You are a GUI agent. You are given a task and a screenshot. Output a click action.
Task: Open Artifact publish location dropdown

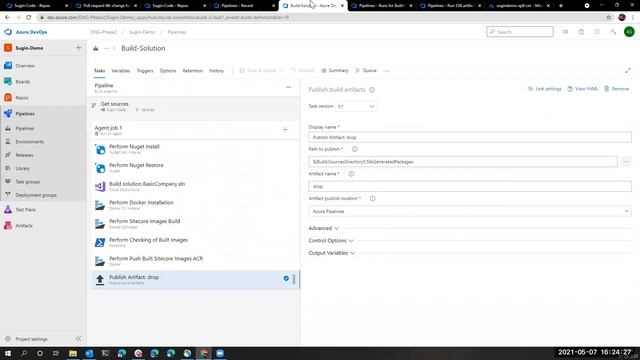470,211
